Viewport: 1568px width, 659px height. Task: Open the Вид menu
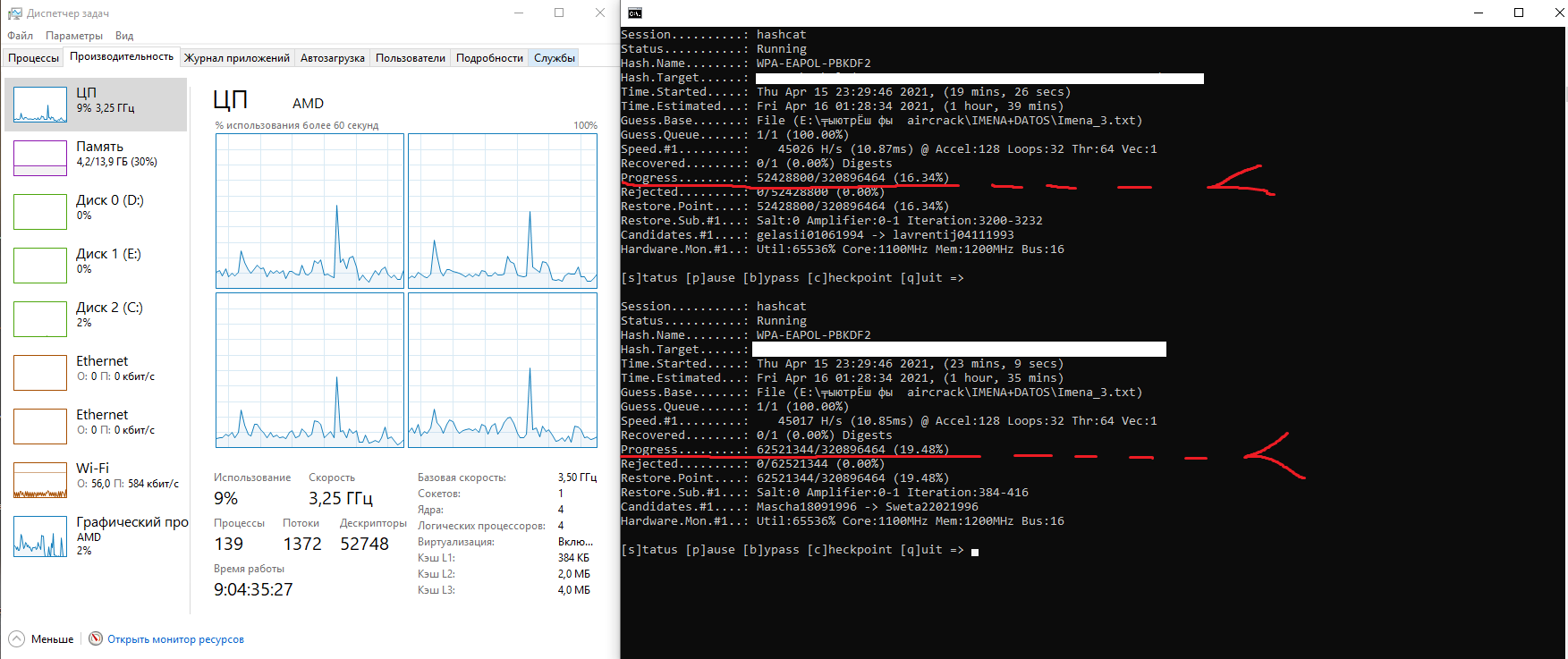click(124, 36)
